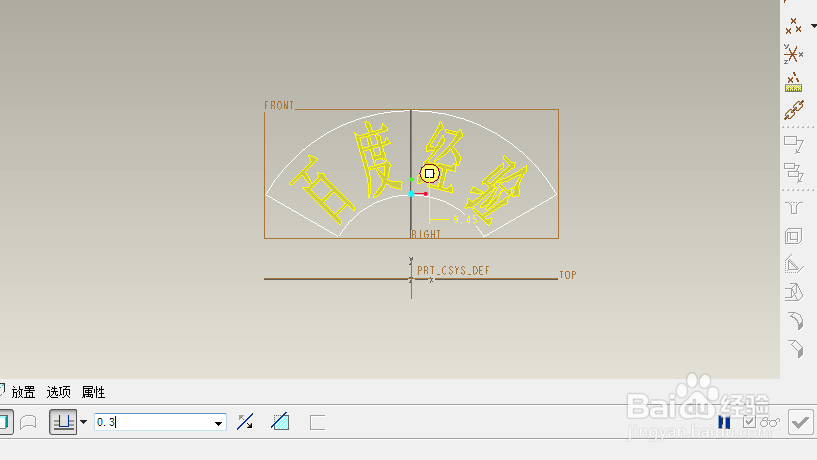The width and height of the screenshot is (817, 460).
Task: Select the Round tool icon
Action: tap(796, 320)
